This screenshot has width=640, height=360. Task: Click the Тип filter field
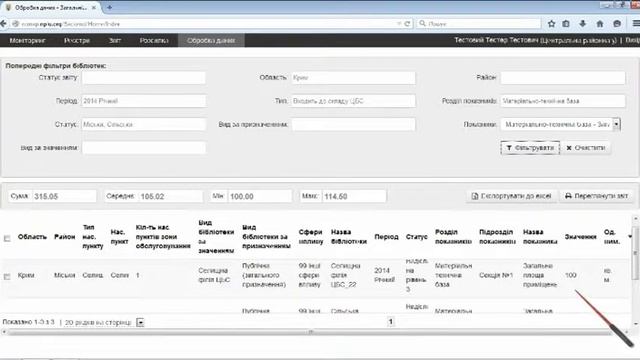[x=353, y=101]
